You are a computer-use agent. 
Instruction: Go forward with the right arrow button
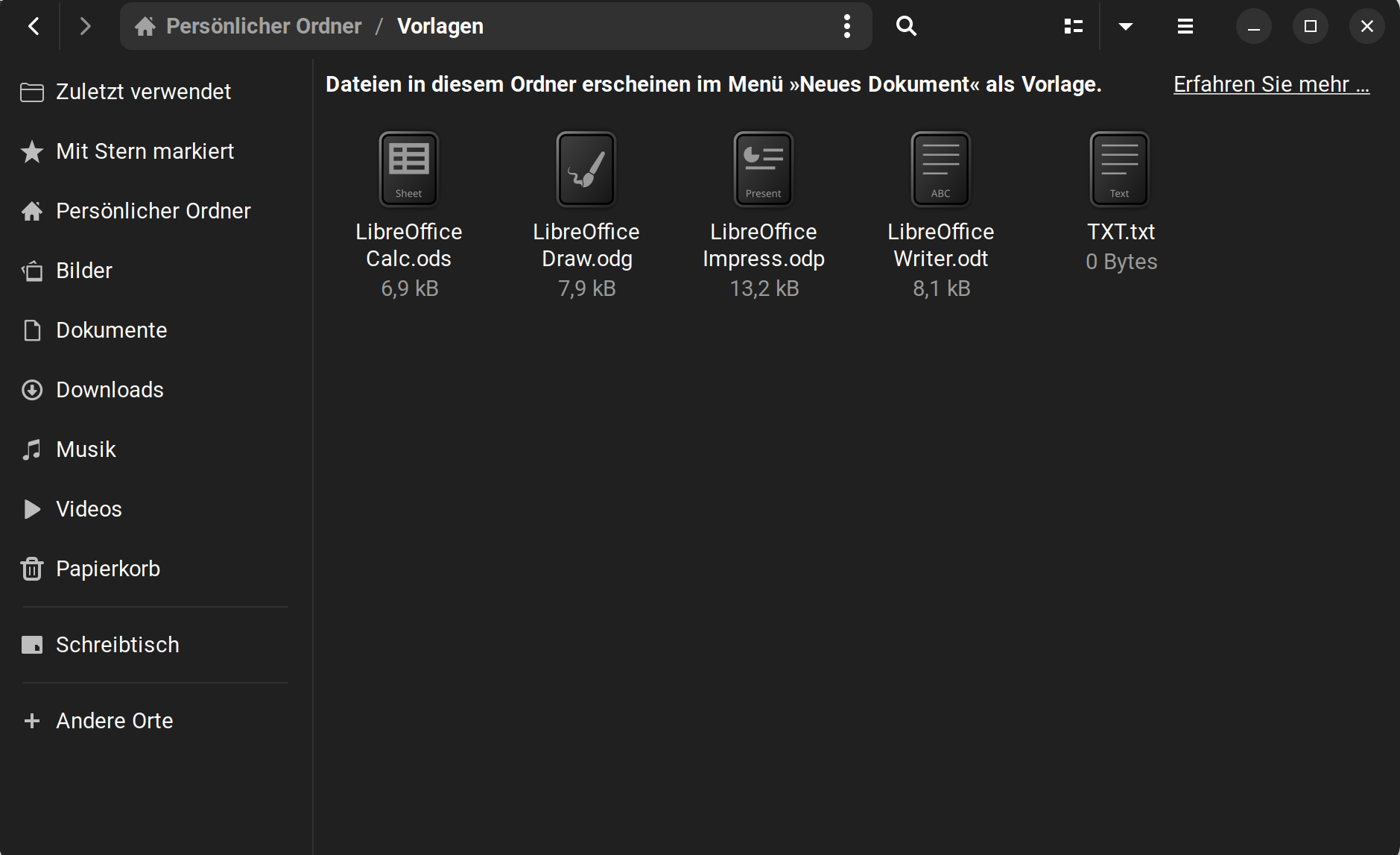pos(85,27)
